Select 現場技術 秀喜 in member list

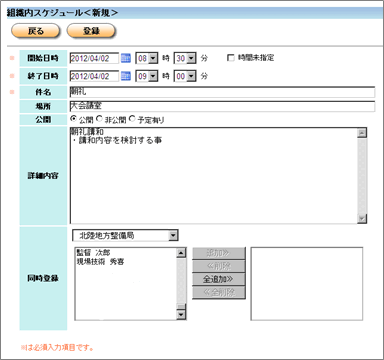(100, 262)
